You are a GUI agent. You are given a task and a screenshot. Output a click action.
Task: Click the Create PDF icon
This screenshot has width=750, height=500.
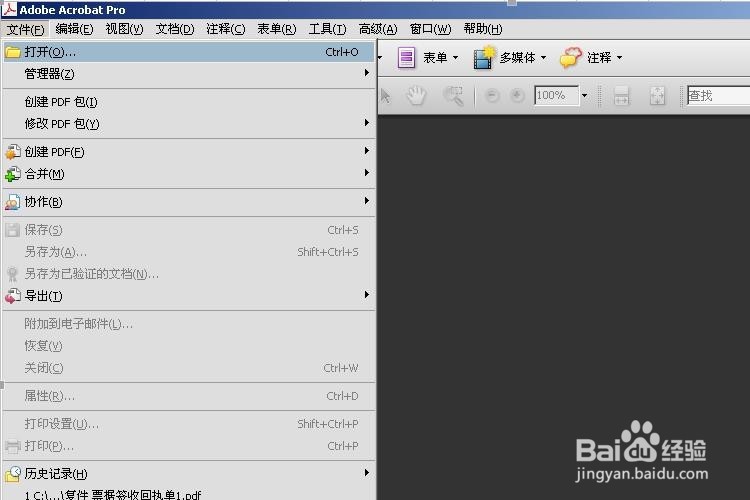click(12, 152)
